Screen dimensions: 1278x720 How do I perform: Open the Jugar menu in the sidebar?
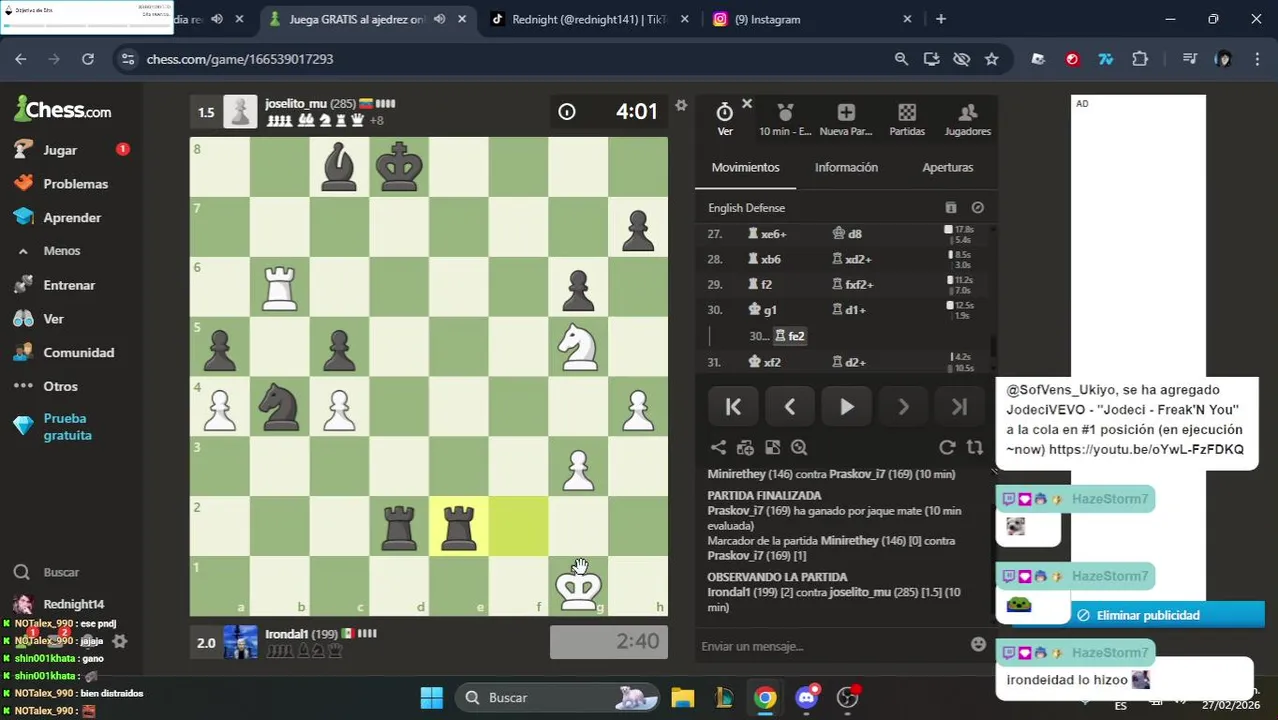tap(60, 150)
